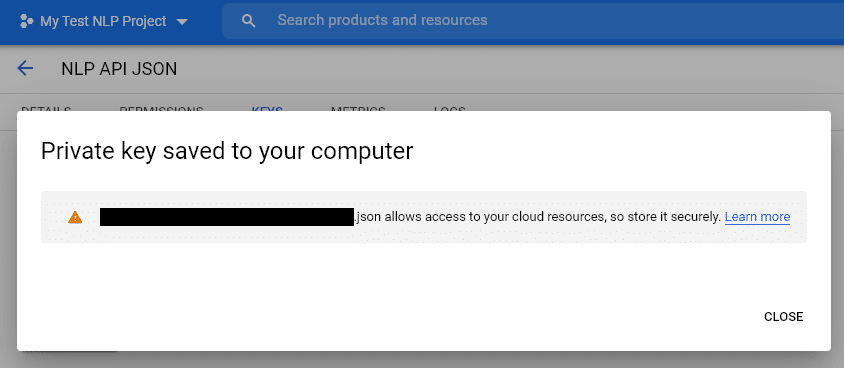
Task: Click the search magnifier icon
Action: (248, 21)
